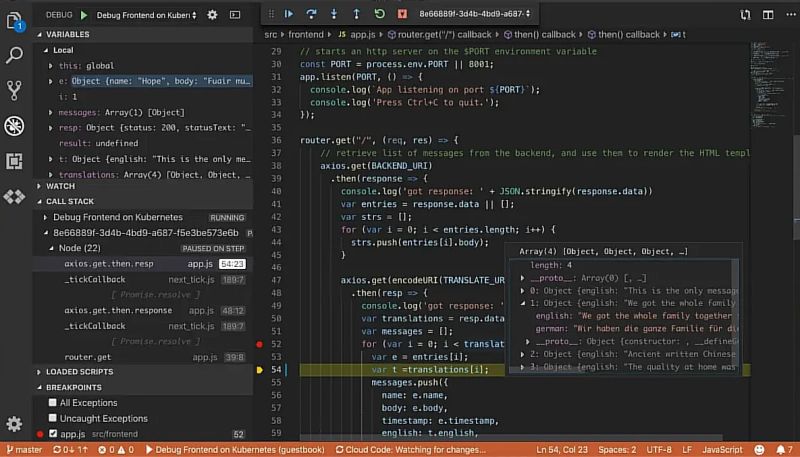The width and height of the screenshot is (800, 457).
Task: Start debugging with the green play button
Action: coord(84,15)
